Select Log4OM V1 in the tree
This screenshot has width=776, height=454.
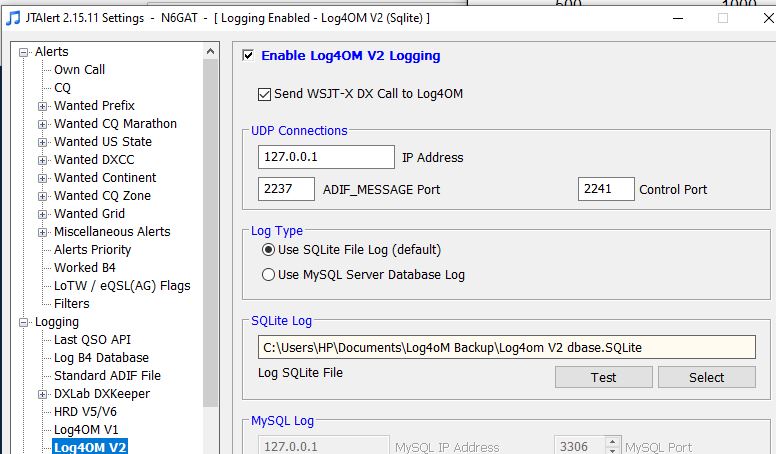[86, 430]
